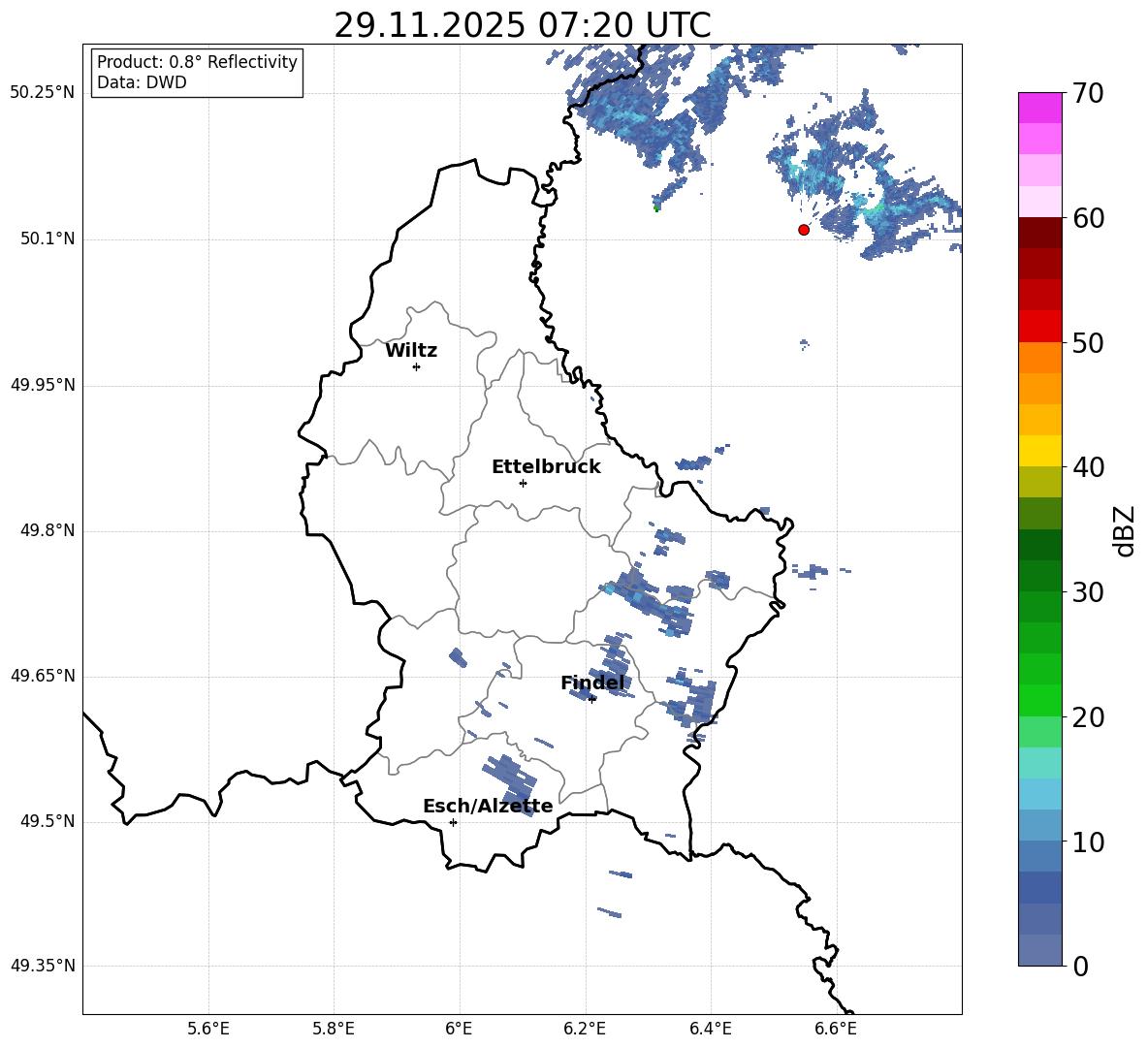Screen dimensions: 1148x1048
Task: Click colorbar tick value 50
Action: pyautogui.click(x=1088, y=342)
